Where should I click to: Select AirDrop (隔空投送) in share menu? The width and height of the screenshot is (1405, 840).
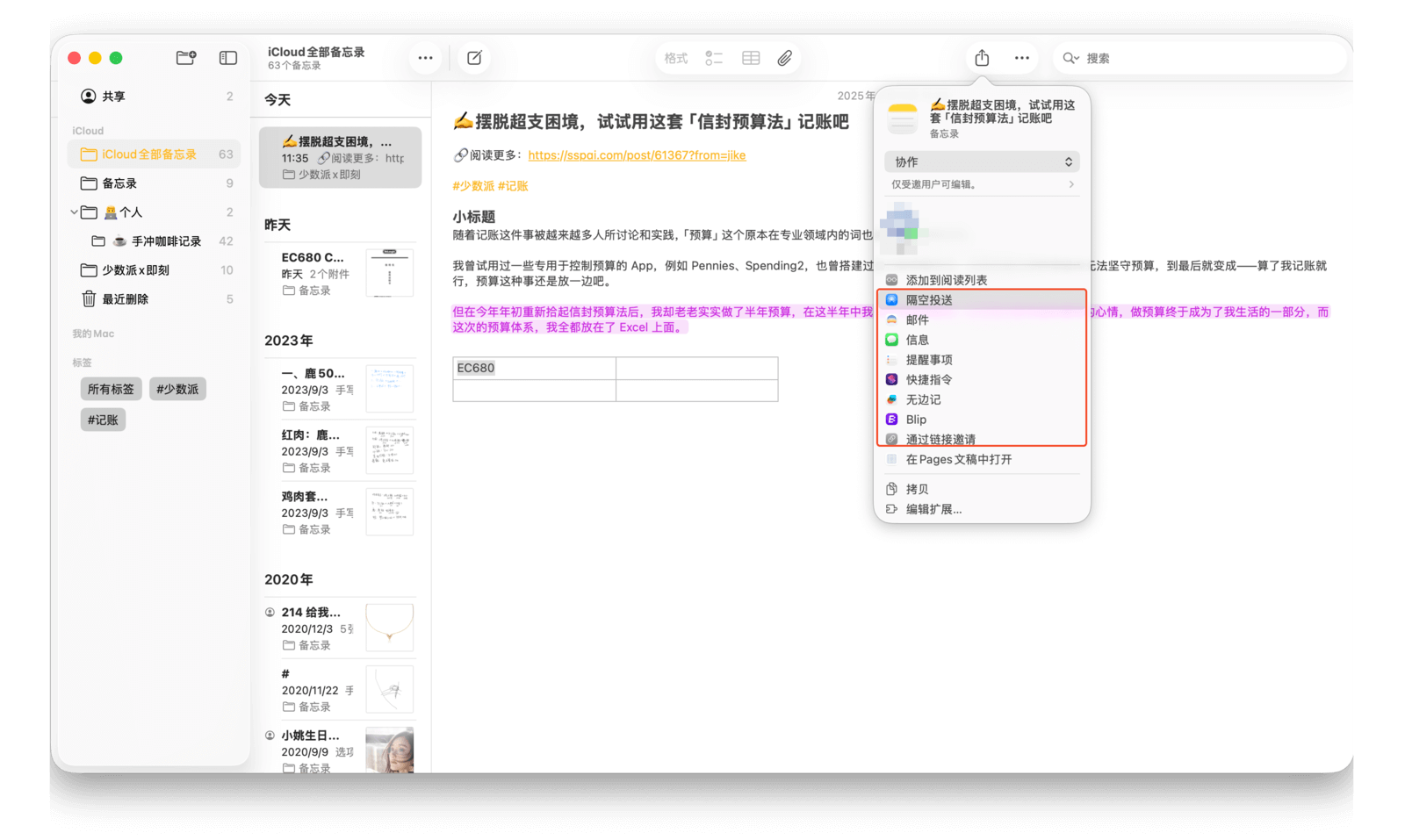[x=929, y=300]
